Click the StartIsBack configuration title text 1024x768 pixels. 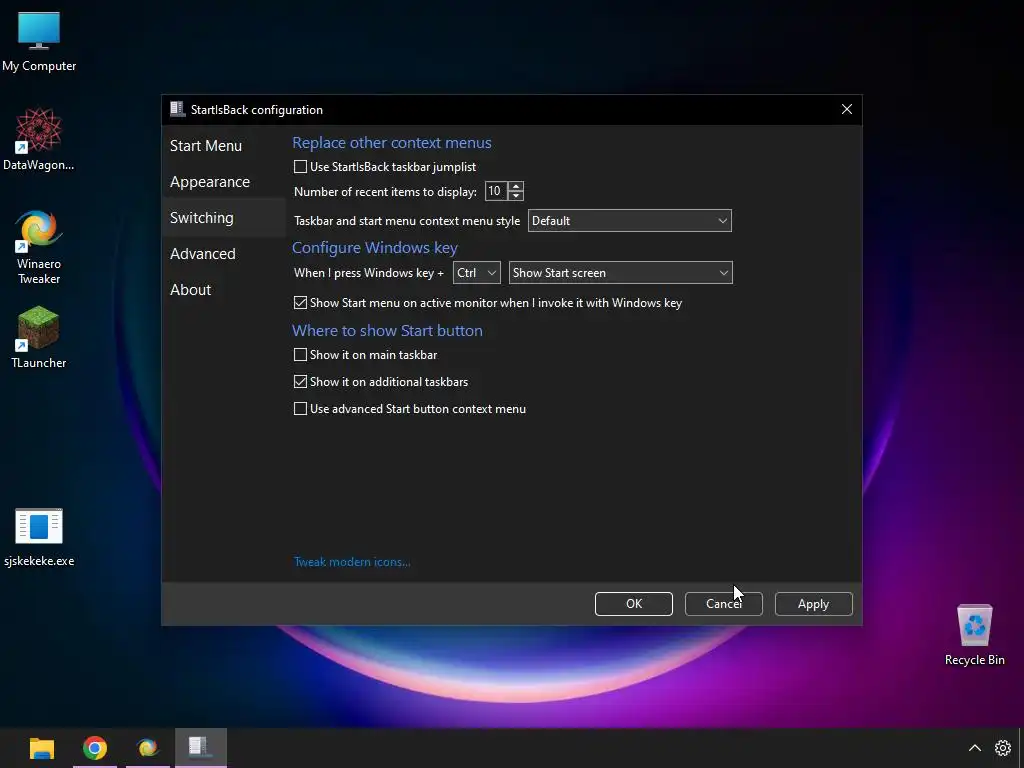[257, 110]
